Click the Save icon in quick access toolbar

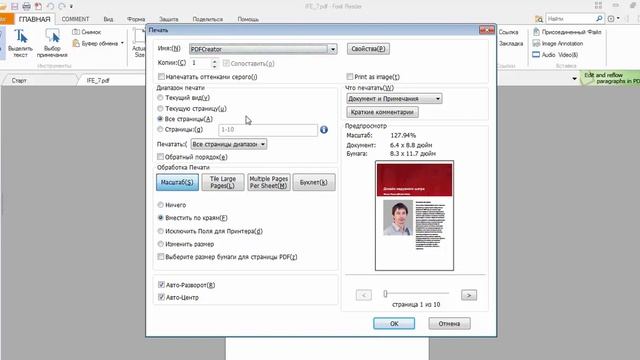pos(15,6)
